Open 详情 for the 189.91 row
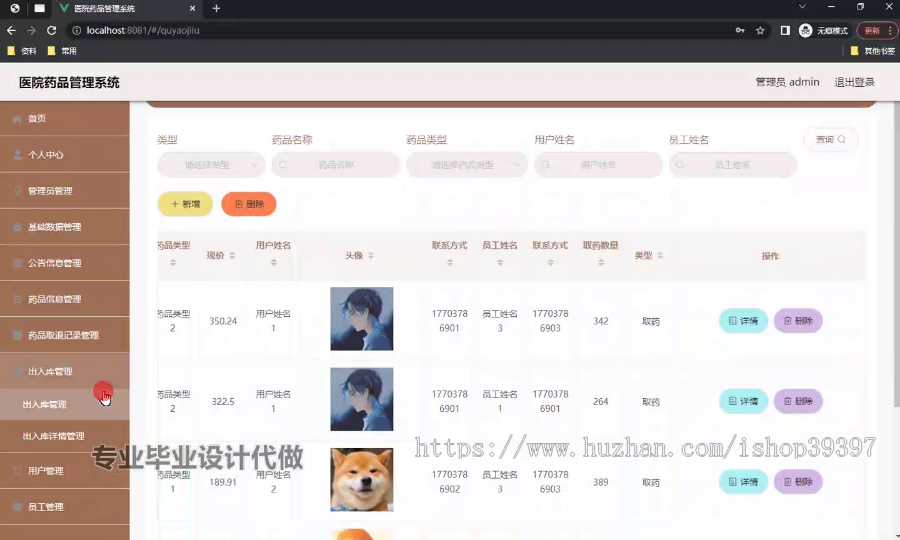 [743, 481]
